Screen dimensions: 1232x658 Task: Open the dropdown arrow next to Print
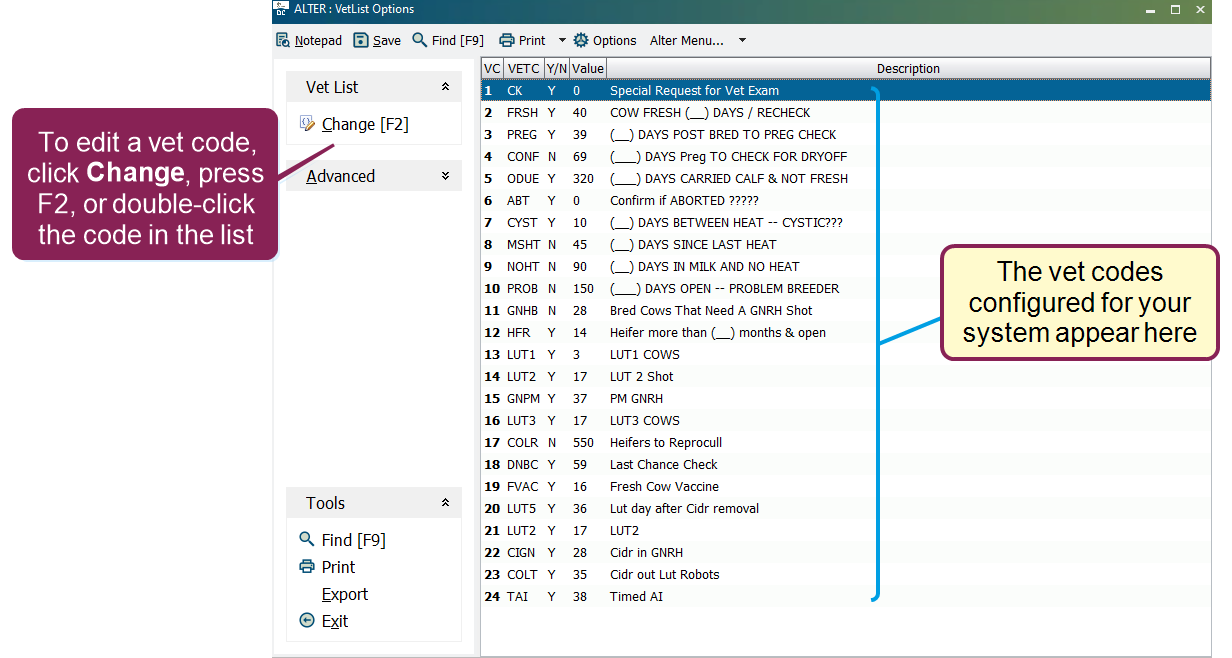point(562,41)
